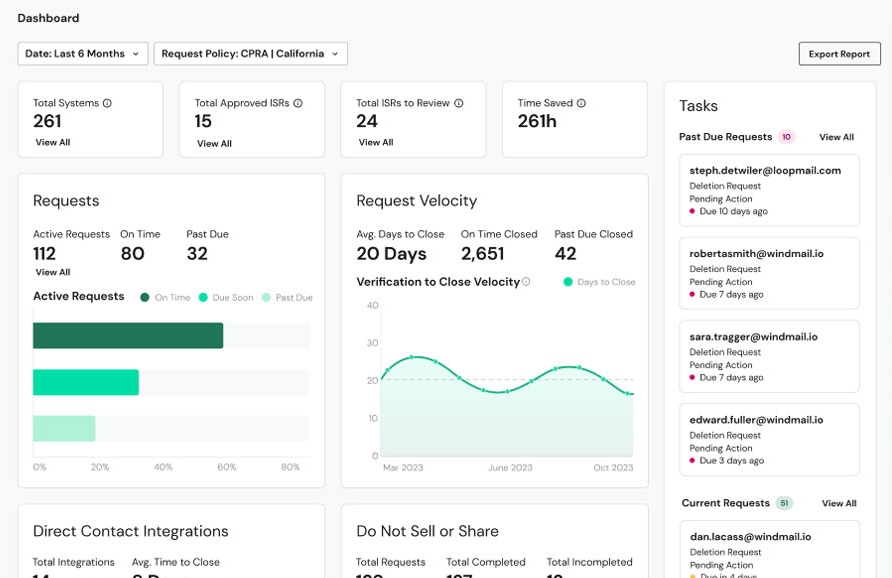892x578 pixels.
Task: Click the Mar 2023 axis label
Action: click(x=403, y=468)
